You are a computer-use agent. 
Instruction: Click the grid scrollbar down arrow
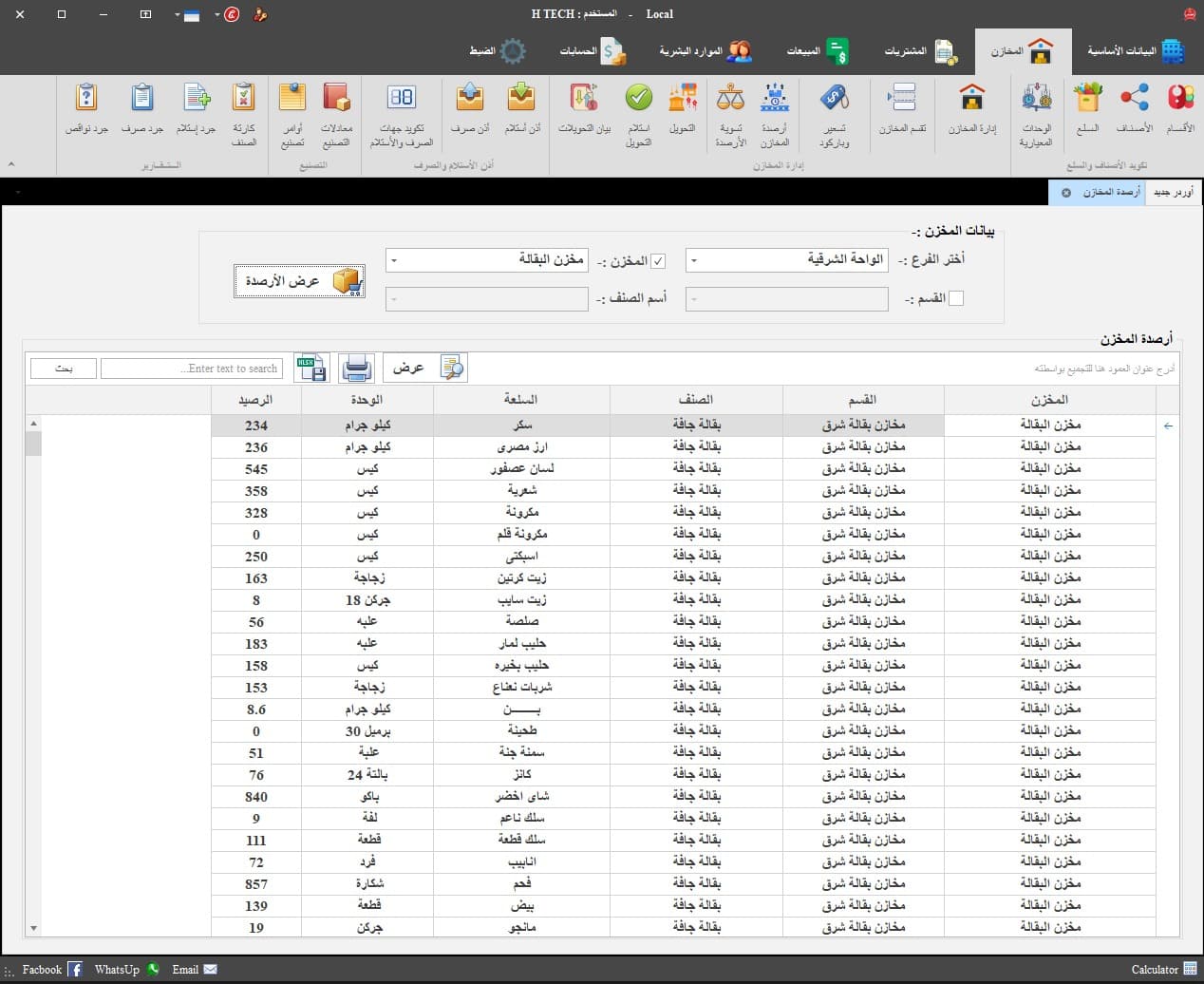tap(33, 928)
